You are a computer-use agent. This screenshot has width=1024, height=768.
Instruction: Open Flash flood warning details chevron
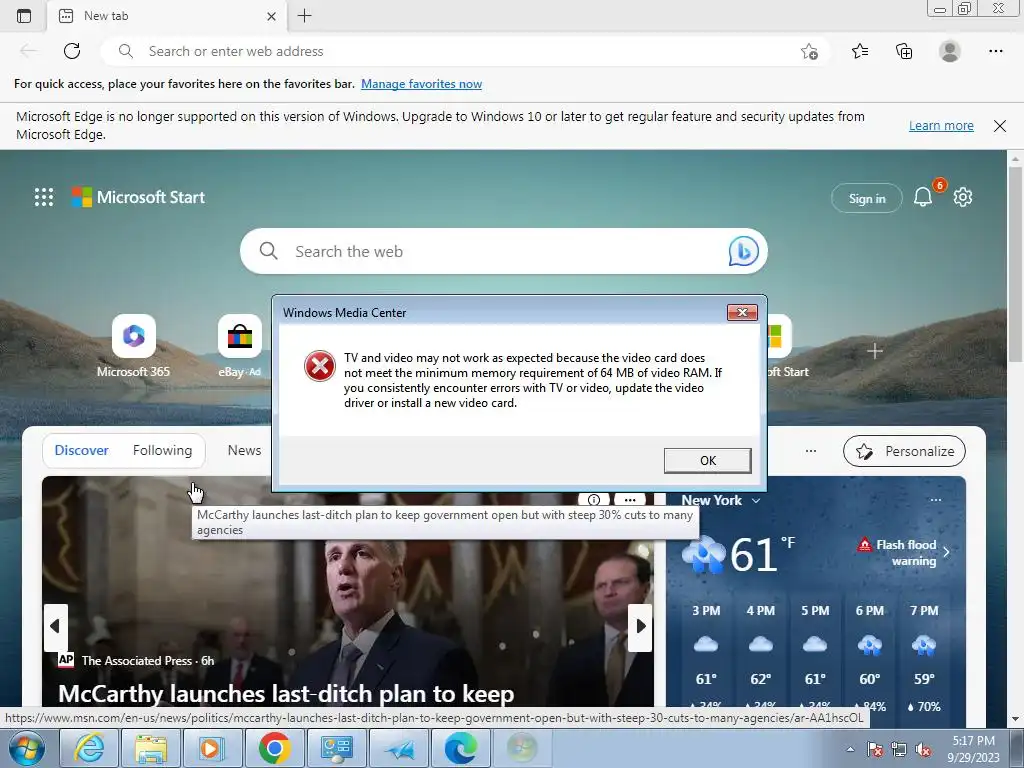(x=946, y=552)
